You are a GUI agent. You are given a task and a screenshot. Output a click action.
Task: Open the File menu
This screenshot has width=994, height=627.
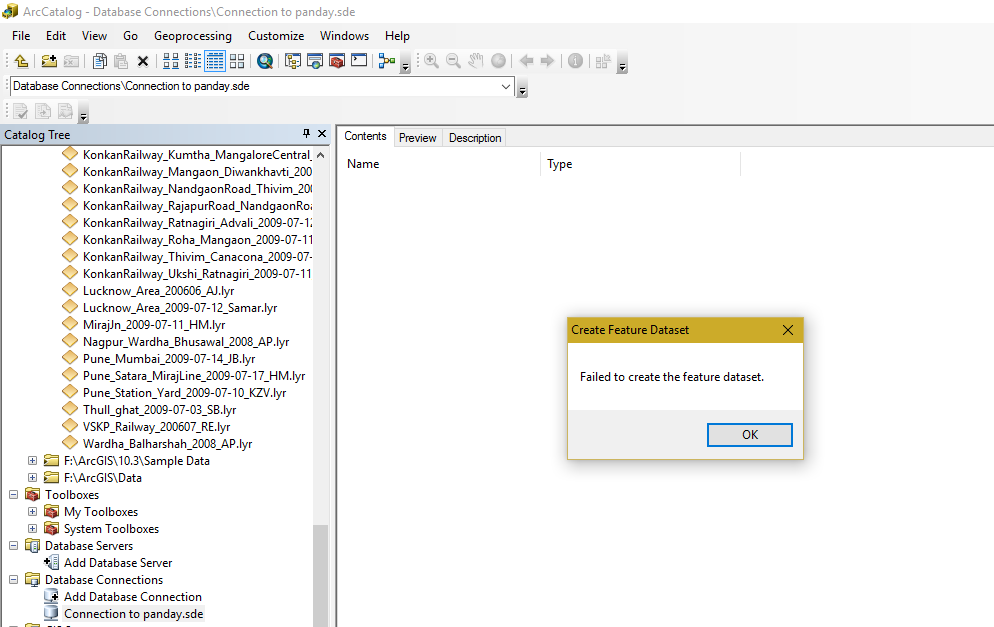click(21, 36)
